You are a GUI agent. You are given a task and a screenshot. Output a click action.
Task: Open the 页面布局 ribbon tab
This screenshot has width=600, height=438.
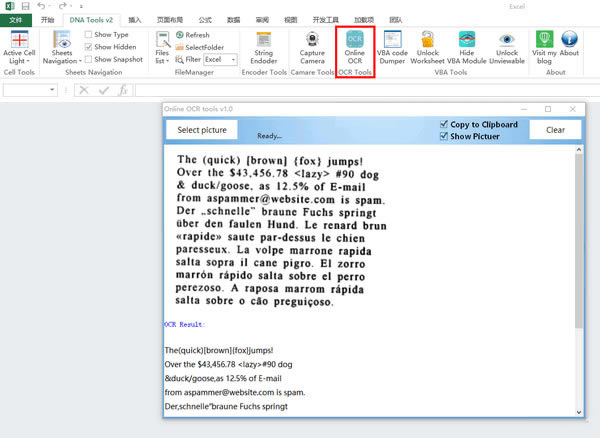(x=170, y=20)
